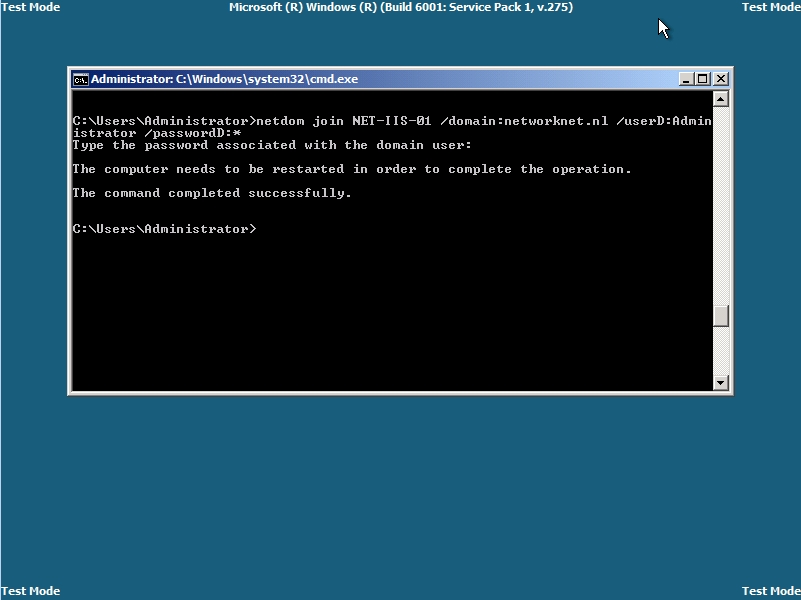This screenshot has width=801, height=600.
Task: Click 'Type the password associated with the domain user:' line
Action: [272, 145]
